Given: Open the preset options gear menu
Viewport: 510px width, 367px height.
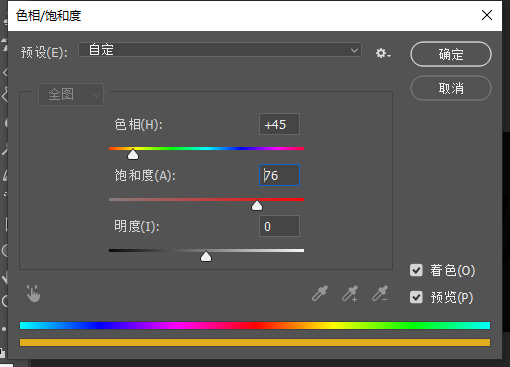Looking at the screenshot, I should click(383, 53).
